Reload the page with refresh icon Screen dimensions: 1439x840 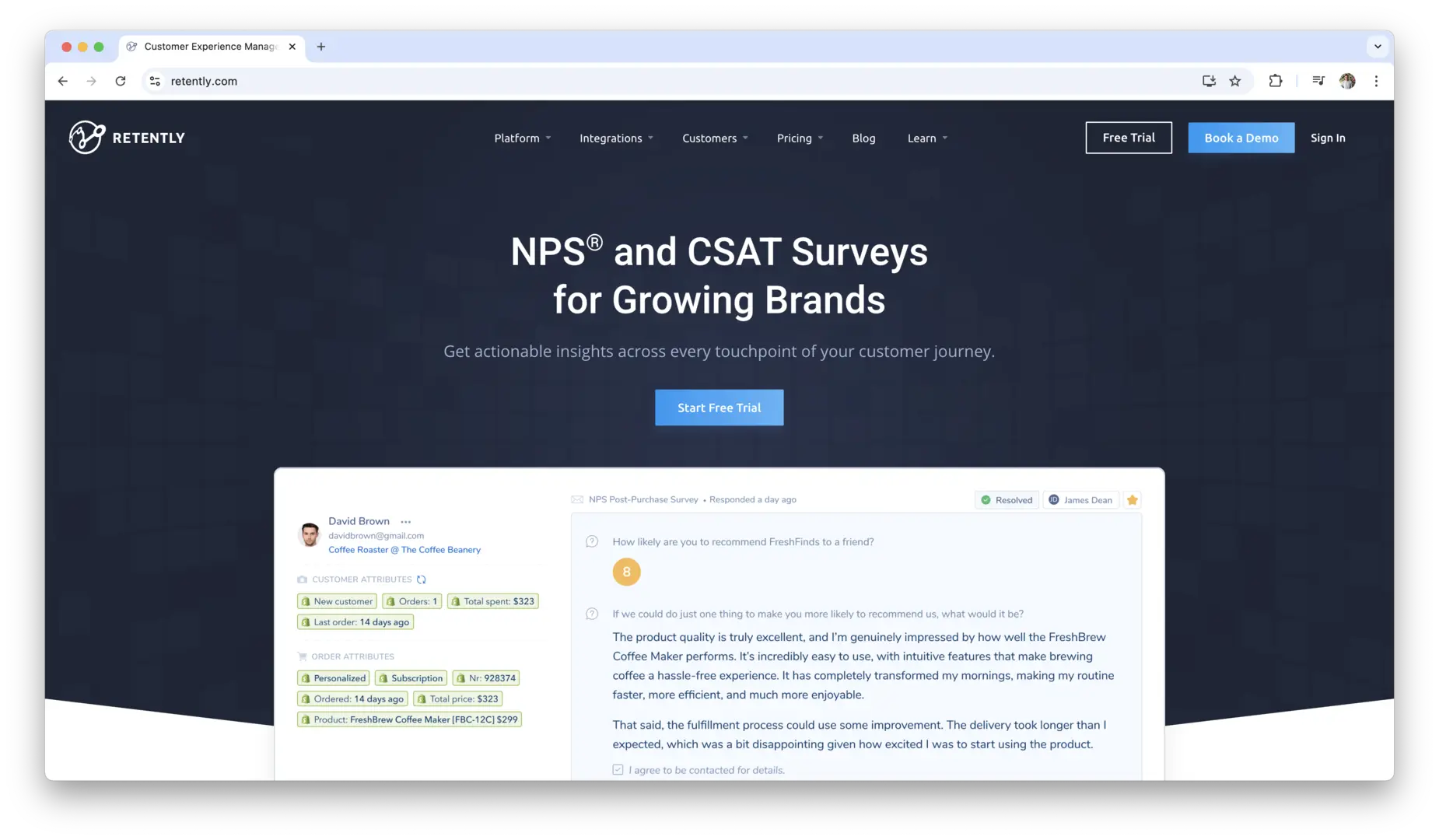[x=121, y=81]
